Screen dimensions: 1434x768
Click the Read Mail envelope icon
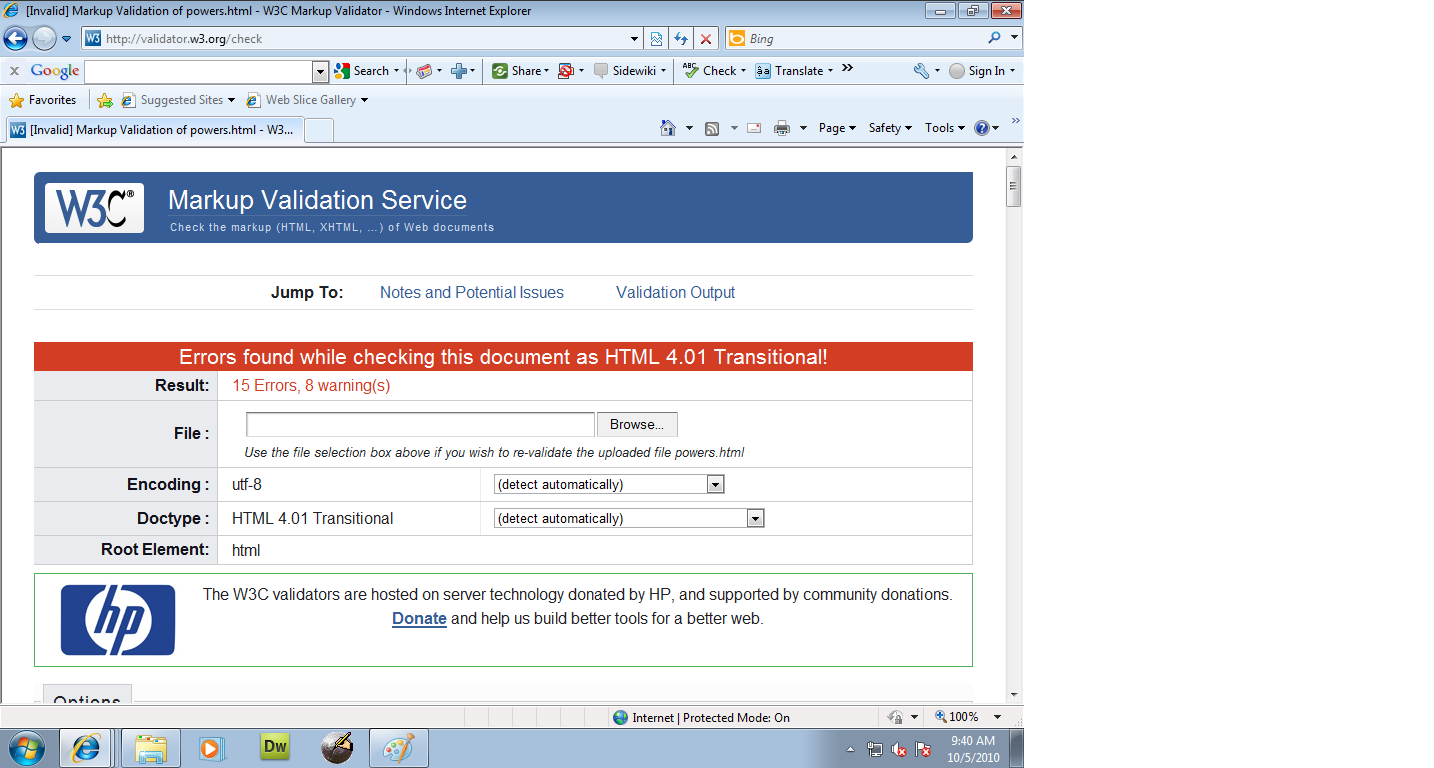point(754,128)
